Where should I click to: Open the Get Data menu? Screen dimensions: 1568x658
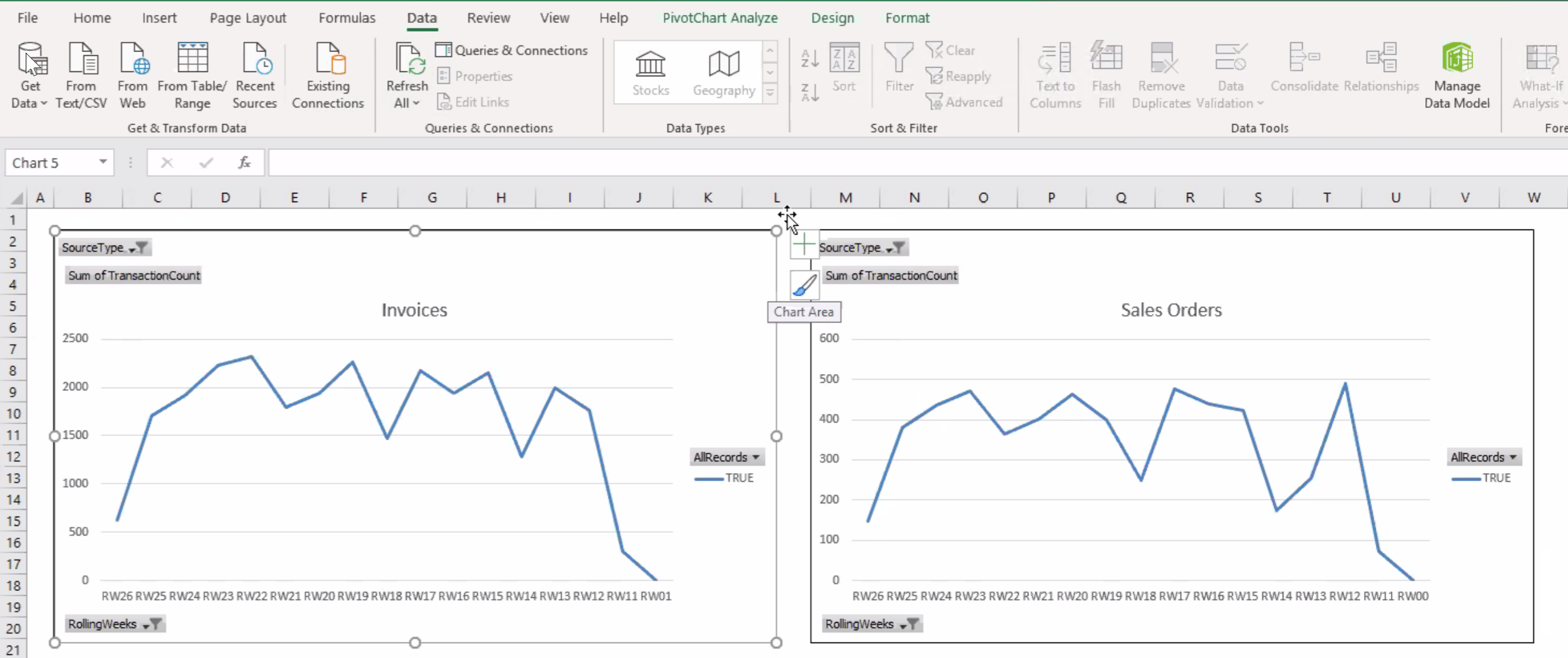(x=29, y=75)
